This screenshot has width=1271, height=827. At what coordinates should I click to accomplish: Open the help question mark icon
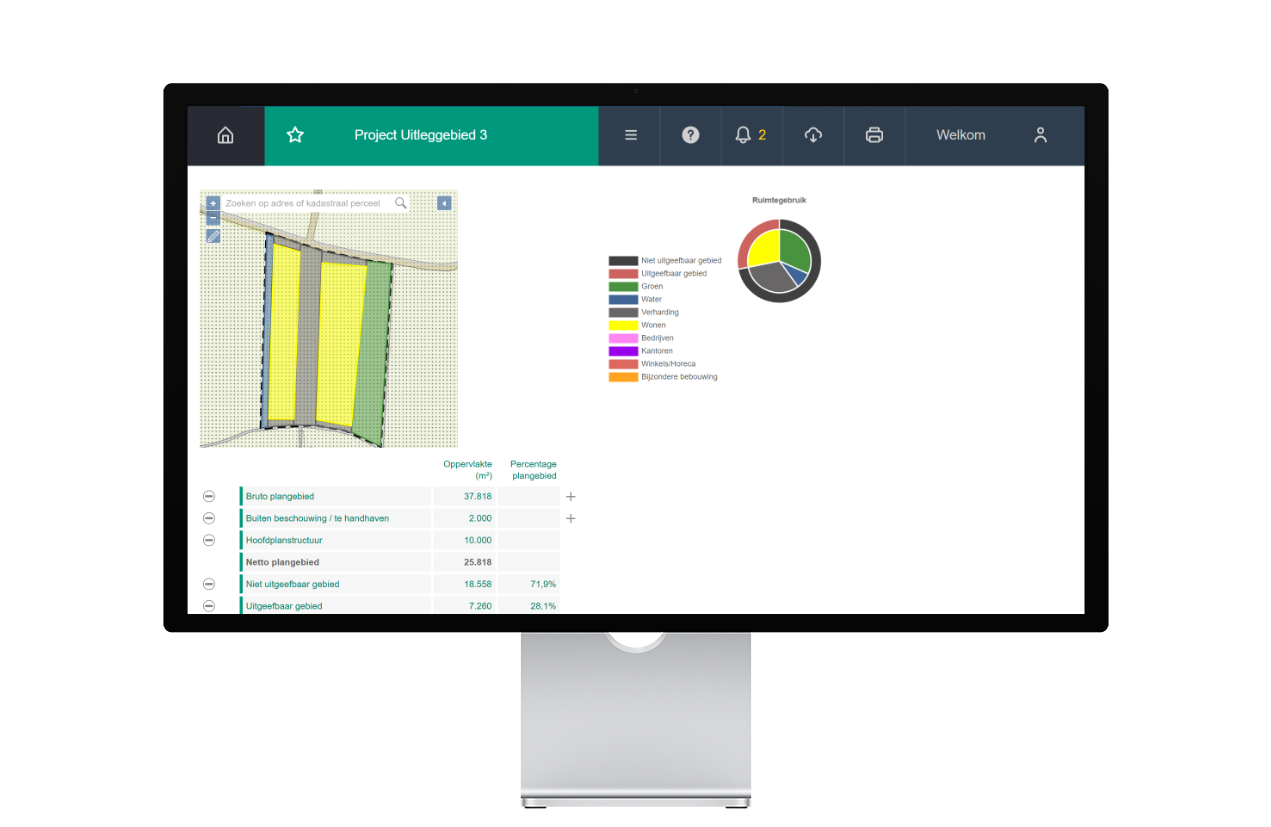[690, 135]
